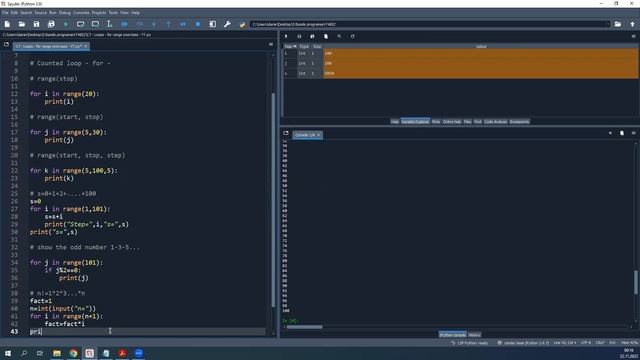Close the Console 1/A tab
Image resolution: width=640 pixels, height=360 pixels.
click(x=319, y=135)
